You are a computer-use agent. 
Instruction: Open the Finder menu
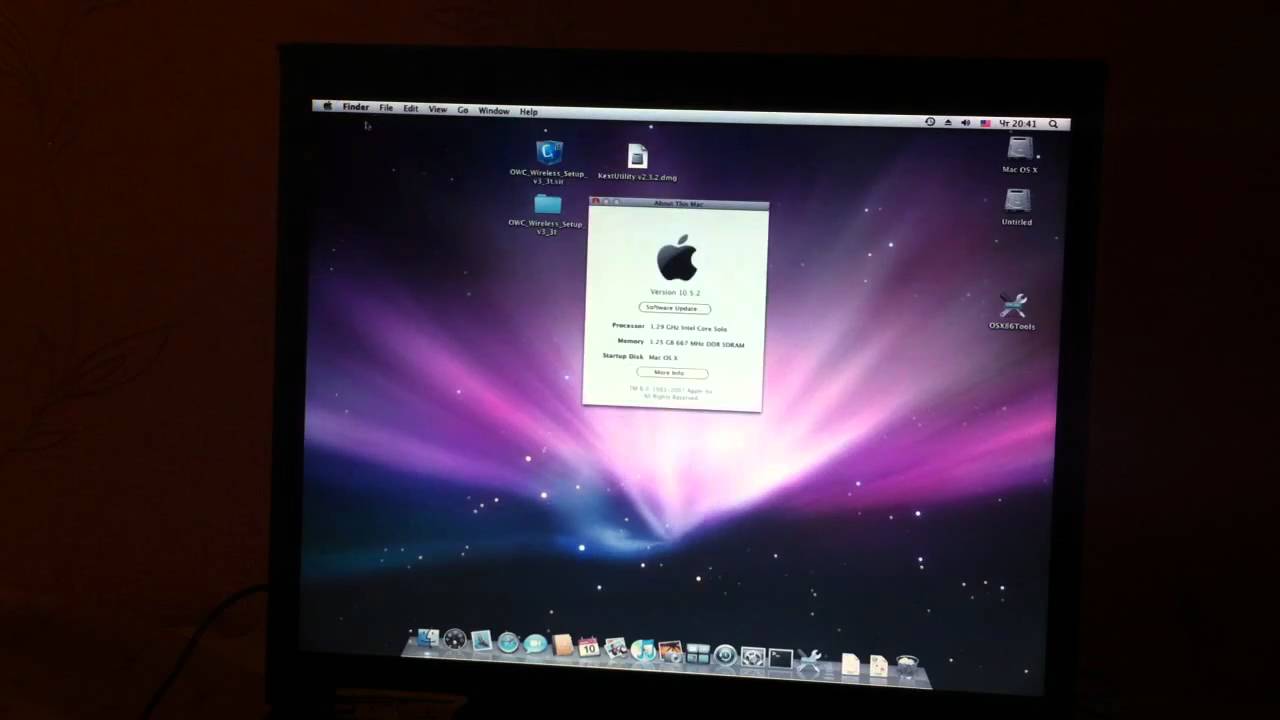pos(356,107)
